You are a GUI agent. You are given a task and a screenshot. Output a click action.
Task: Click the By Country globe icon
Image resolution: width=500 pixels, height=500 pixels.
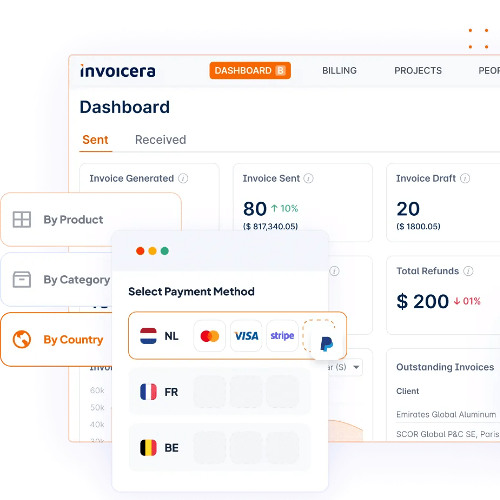click(22, 339)
